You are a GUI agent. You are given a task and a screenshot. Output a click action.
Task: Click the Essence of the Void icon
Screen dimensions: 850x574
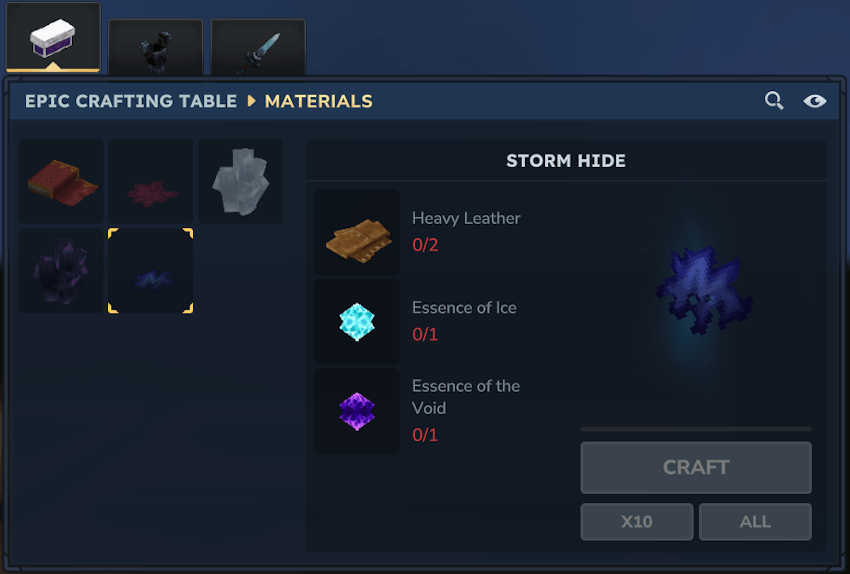click(357, 411)
